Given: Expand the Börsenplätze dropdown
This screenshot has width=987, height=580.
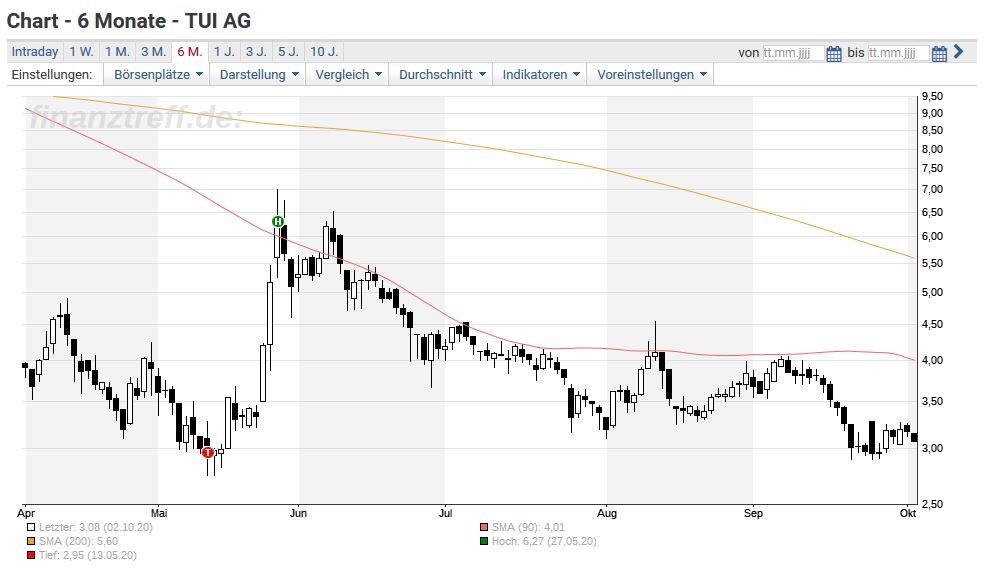Looking at the screenshot, I should click(x=157, y=74).
